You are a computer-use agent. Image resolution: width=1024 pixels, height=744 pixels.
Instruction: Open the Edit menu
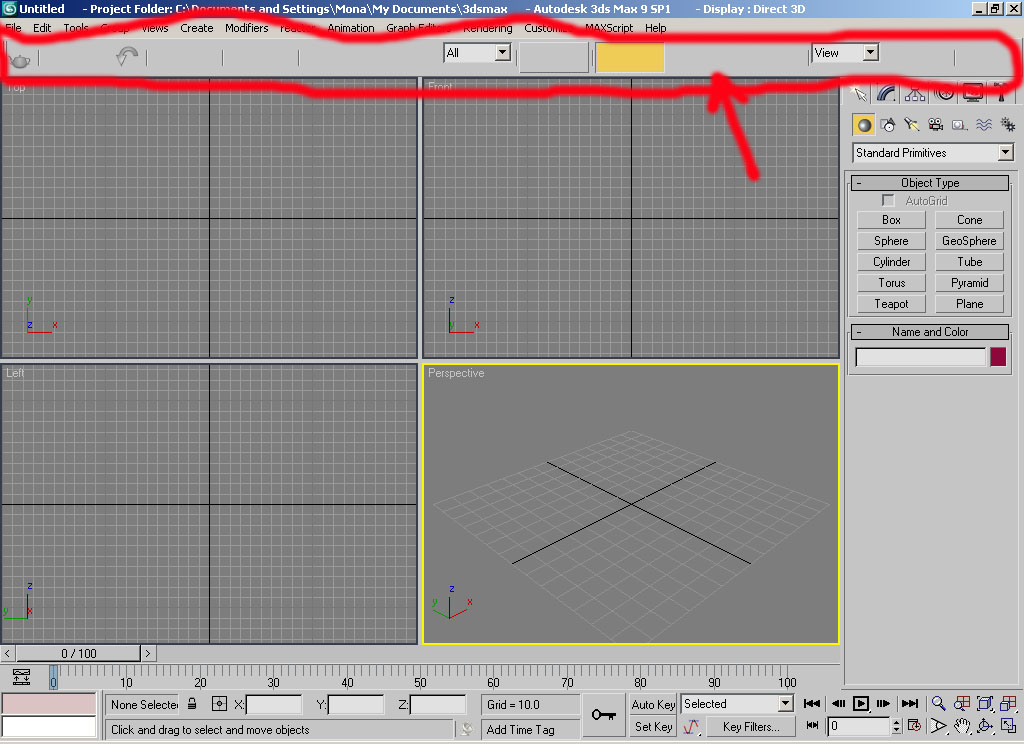coord(42,28)
